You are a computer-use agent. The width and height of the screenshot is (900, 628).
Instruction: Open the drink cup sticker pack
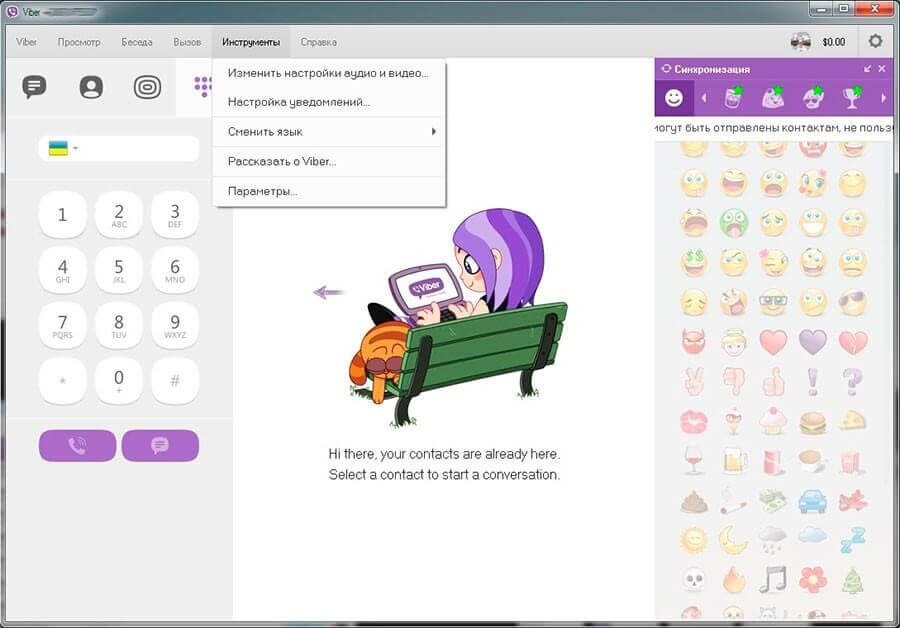[x=732, y=98]
